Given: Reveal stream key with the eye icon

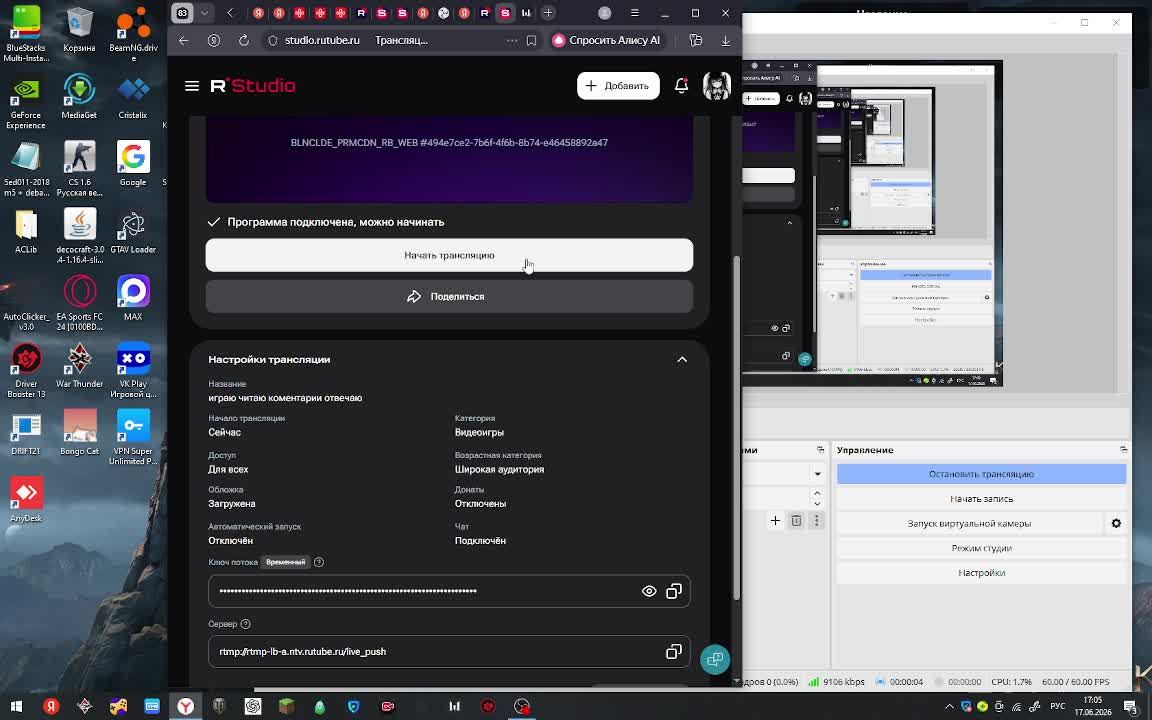Looking at the screenshot, I should 649,591.
